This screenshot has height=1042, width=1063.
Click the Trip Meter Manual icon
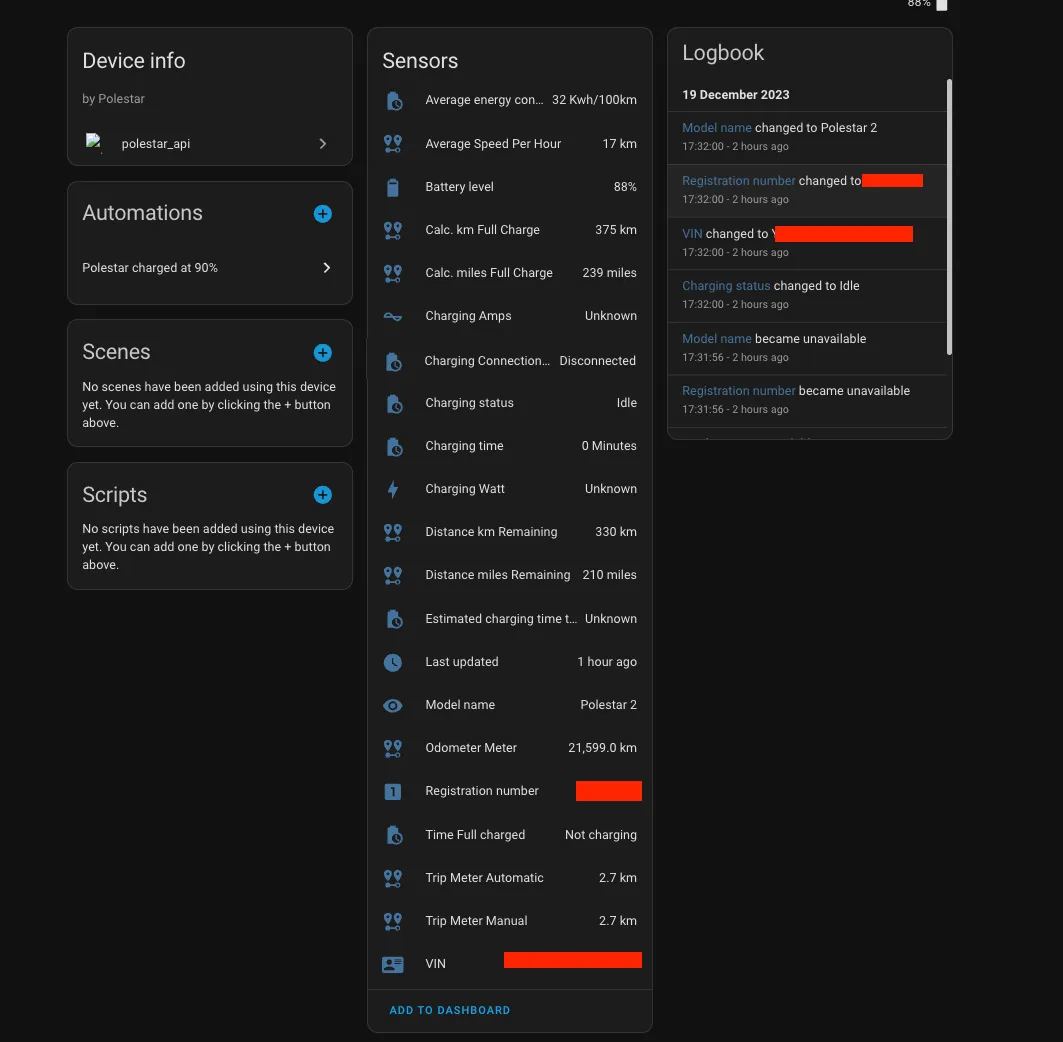[x=393, y=921]
